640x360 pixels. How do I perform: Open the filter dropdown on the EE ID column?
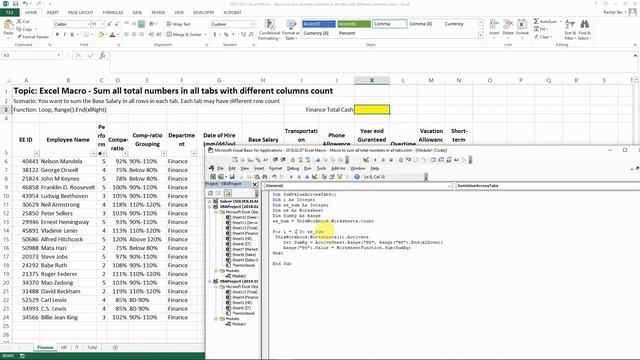pos(36,153)
